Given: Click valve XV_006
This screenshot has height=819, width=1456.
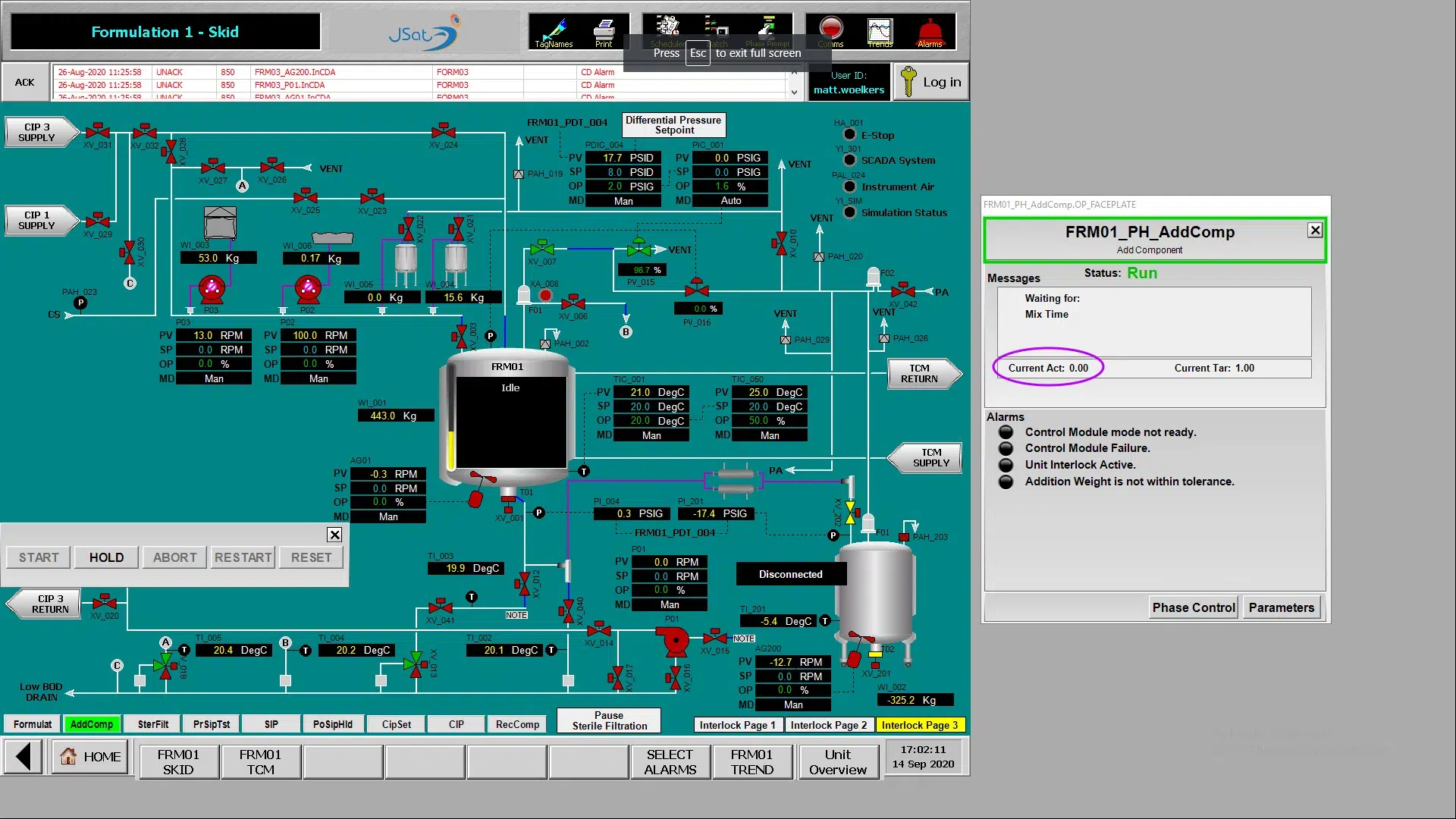Looking at the screenshot, I should (573, 303).
